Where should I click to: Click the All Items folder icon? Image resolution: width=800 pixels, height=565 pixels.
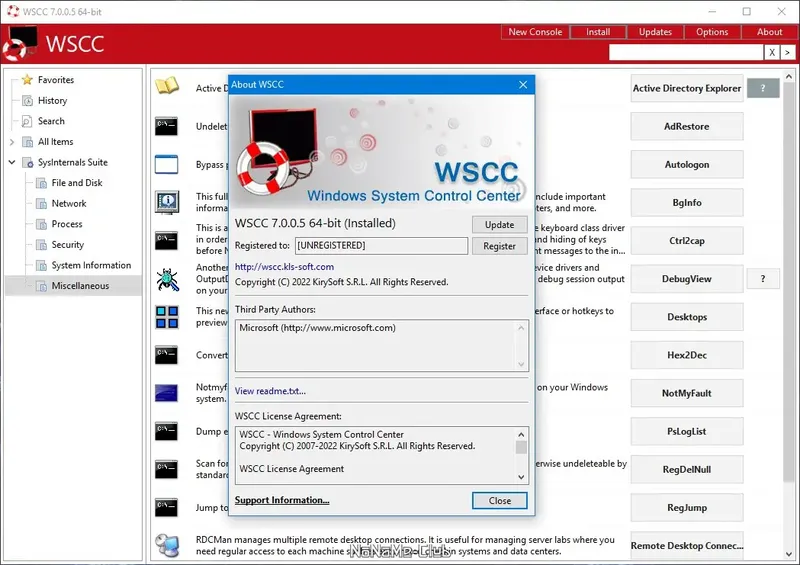pos(28,142)
